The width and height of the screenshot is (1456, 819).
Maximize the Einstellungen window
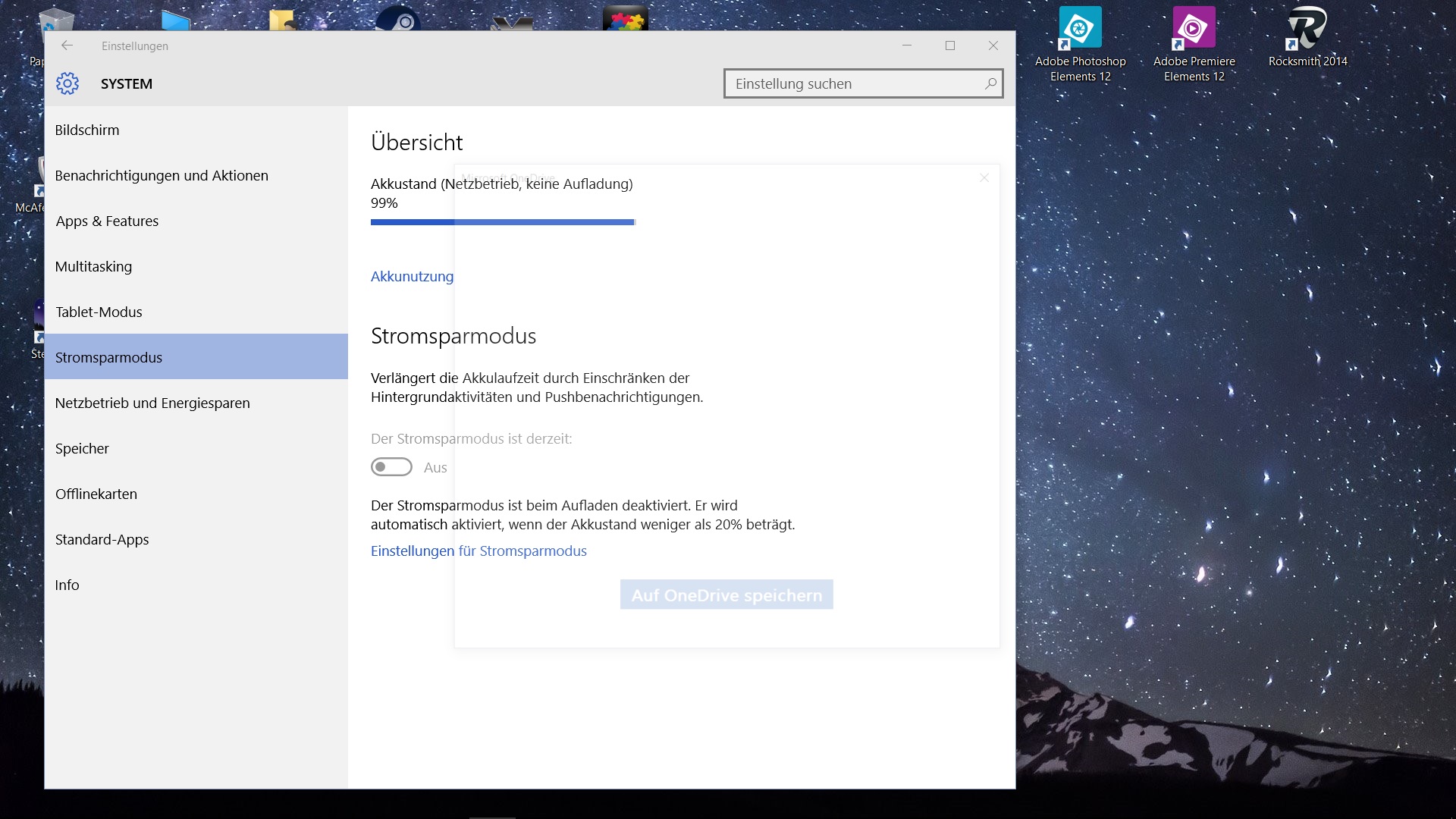pyautogui.click(x=949, y=45)
